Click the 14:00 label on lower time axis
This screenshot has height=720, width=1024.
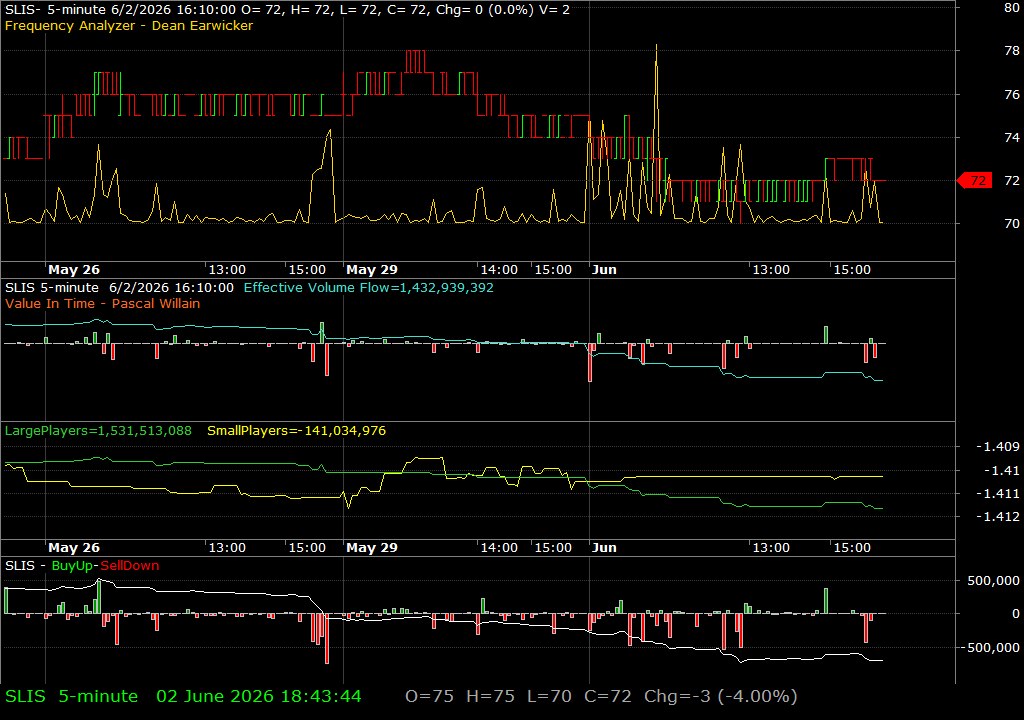click(499, 548)
